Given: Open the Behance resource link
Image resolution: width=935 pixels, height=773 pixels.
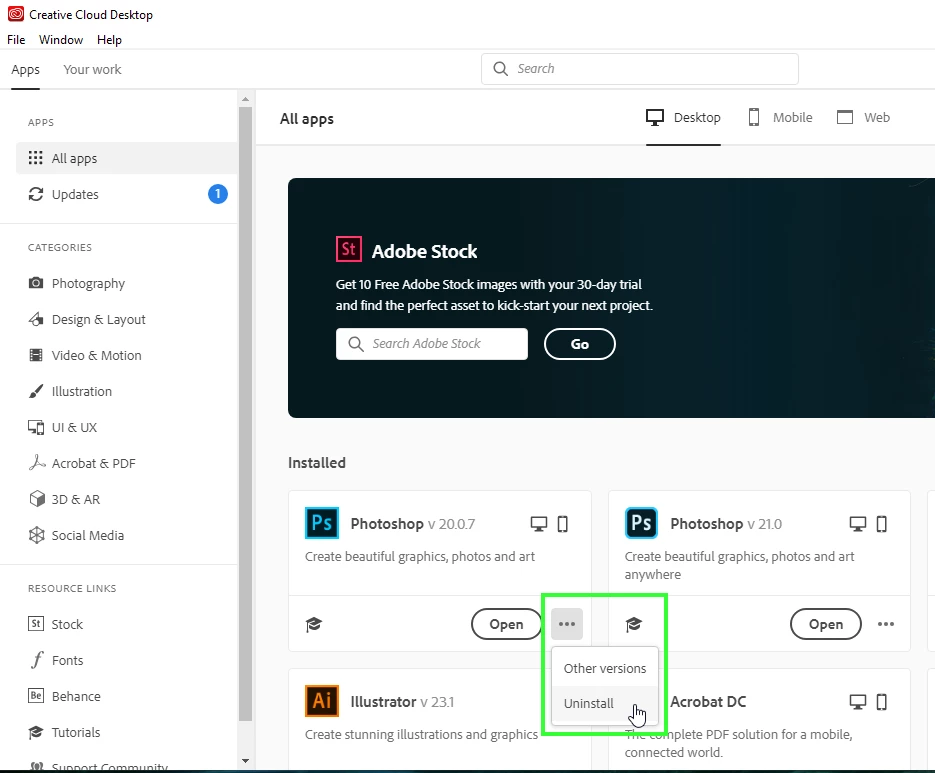Looking at the screenshot, I should point(76,697).
